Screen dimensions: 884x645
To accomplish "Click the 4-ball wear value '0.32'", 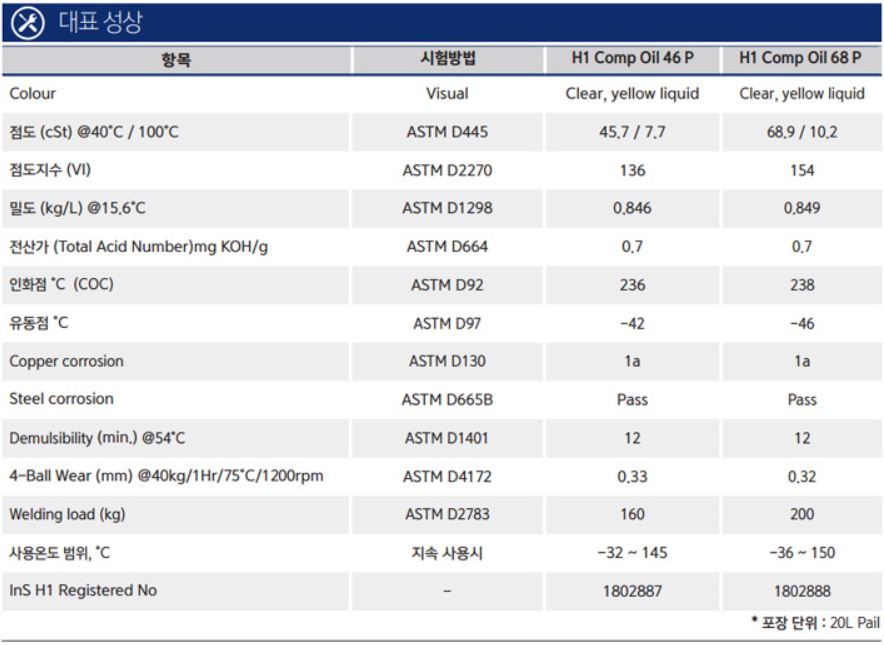I will [802, 476].
